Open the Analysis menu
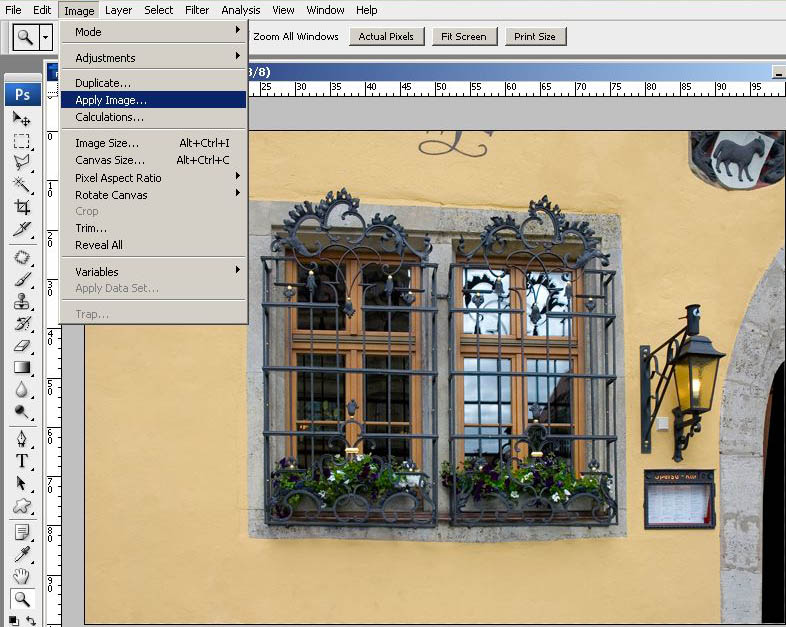The width and height of the screenshot is (786, 627). point(241,10)
